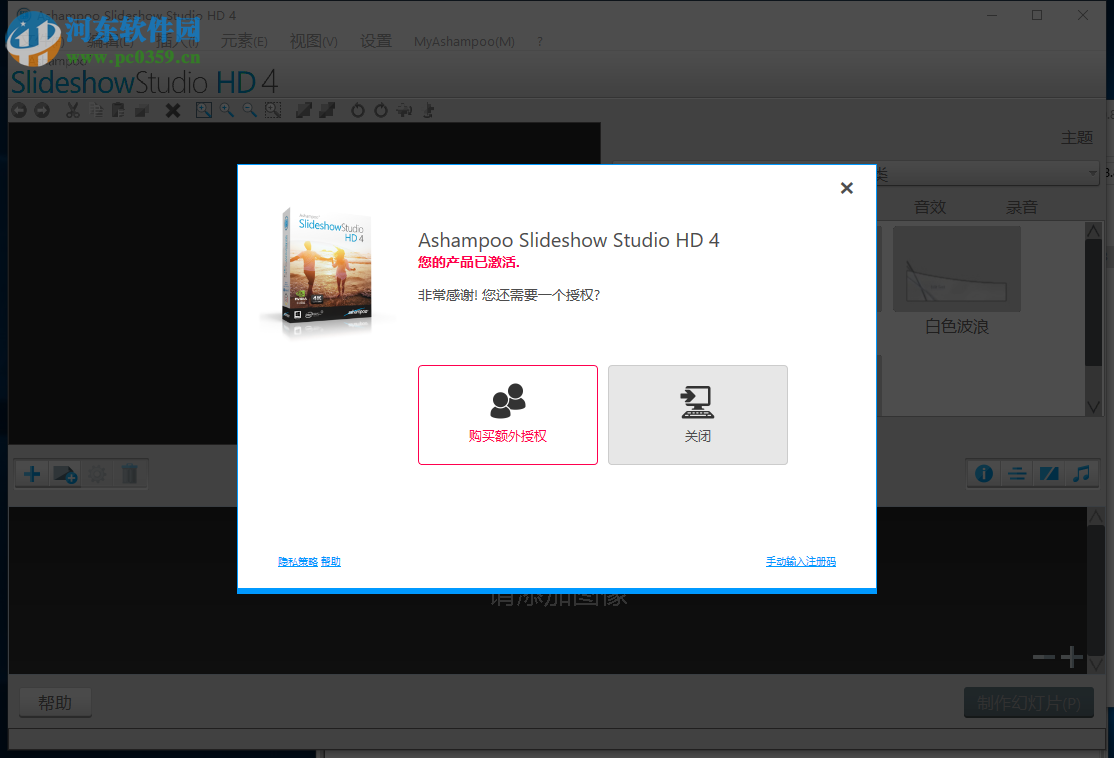This screenshot has height=758, width=1114.
Task: Open the 隐私策略 link
Action: [x=297, y=561]
